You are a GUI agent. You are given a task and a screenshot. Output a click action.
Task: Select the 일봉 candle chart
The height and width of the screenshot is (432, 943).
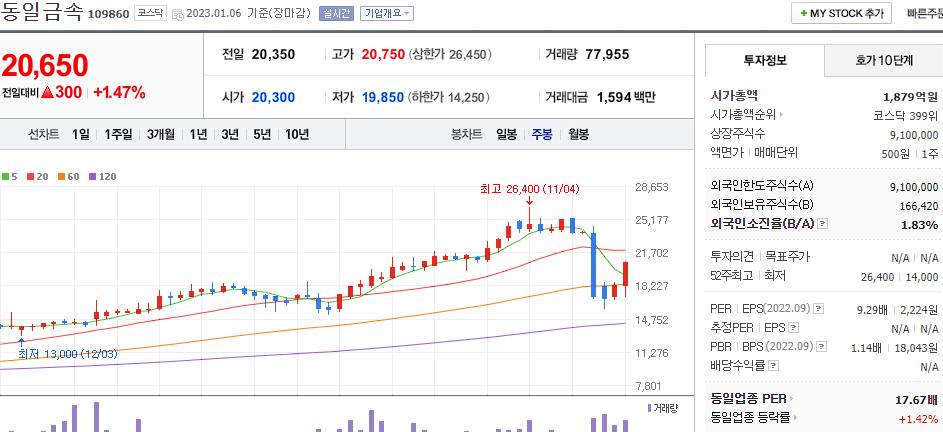506,134
